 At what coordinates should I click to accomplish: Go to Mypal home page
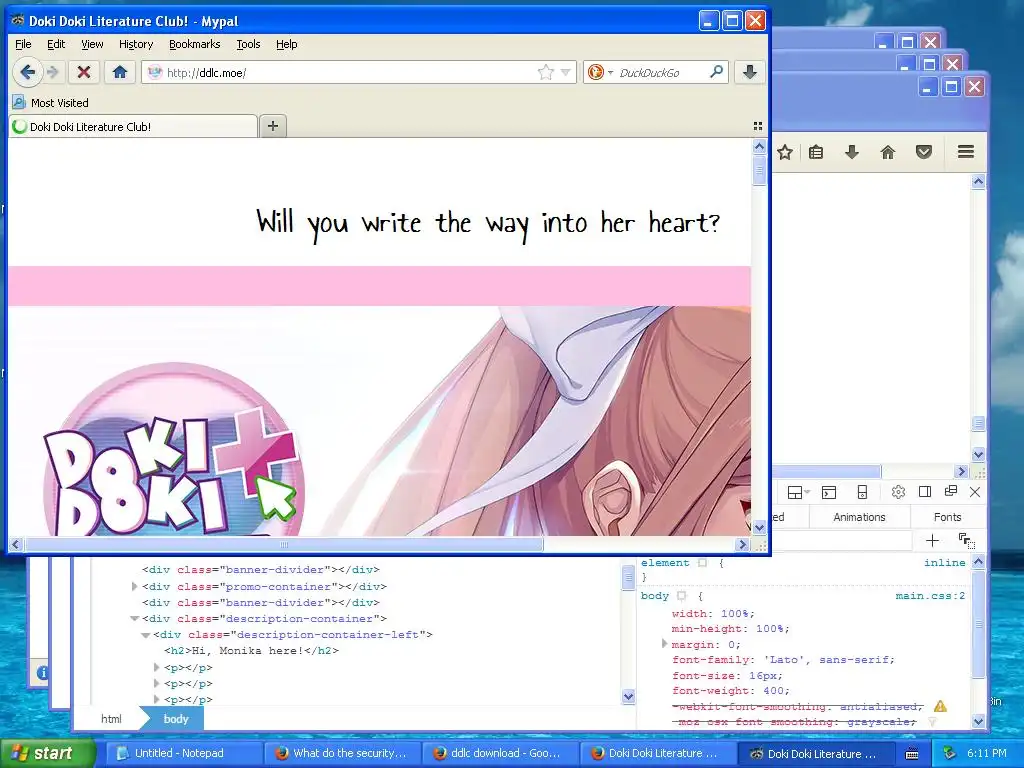pyautogui.click(x=120, y=72)
